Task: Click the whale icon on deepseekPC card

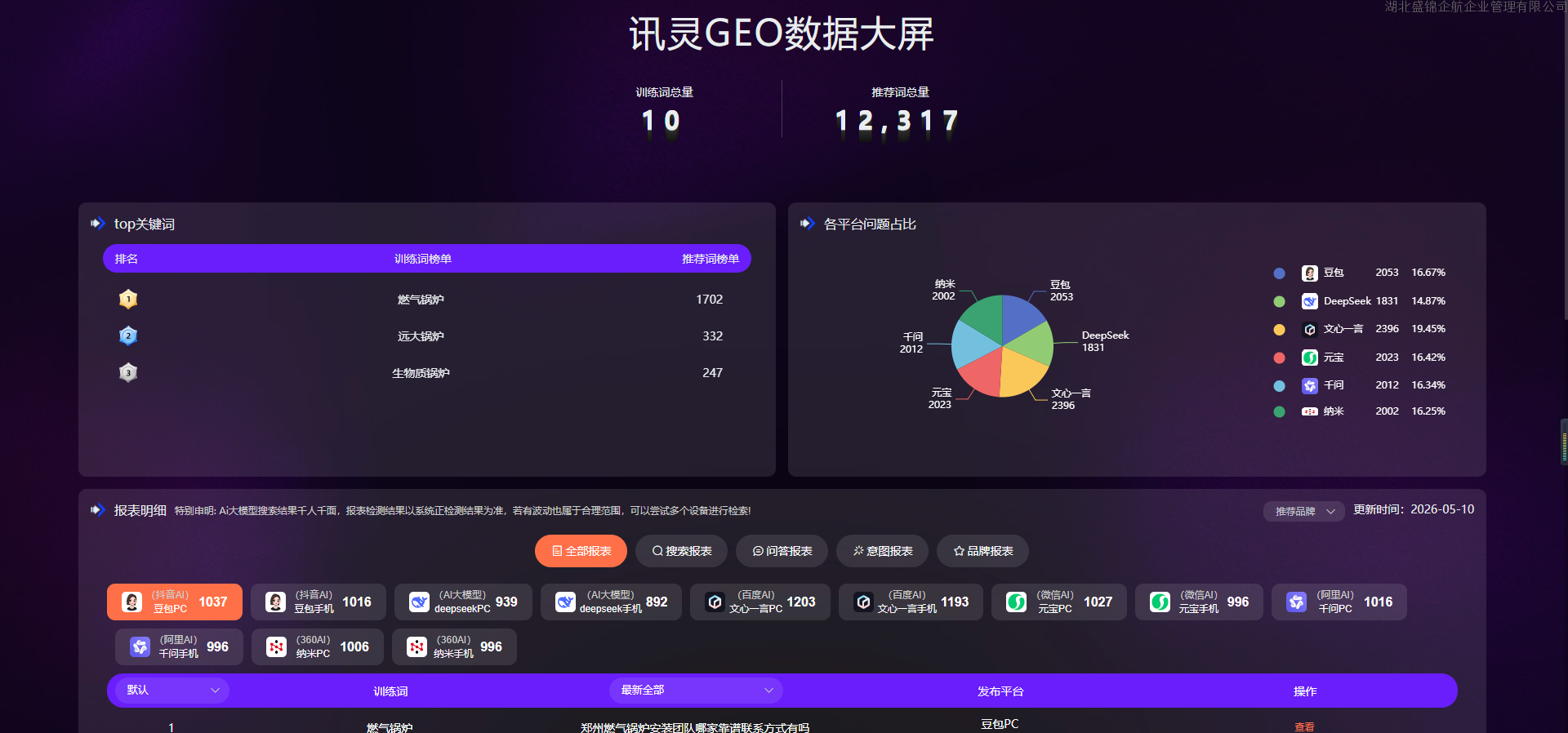Action: (x=420, y=602)
